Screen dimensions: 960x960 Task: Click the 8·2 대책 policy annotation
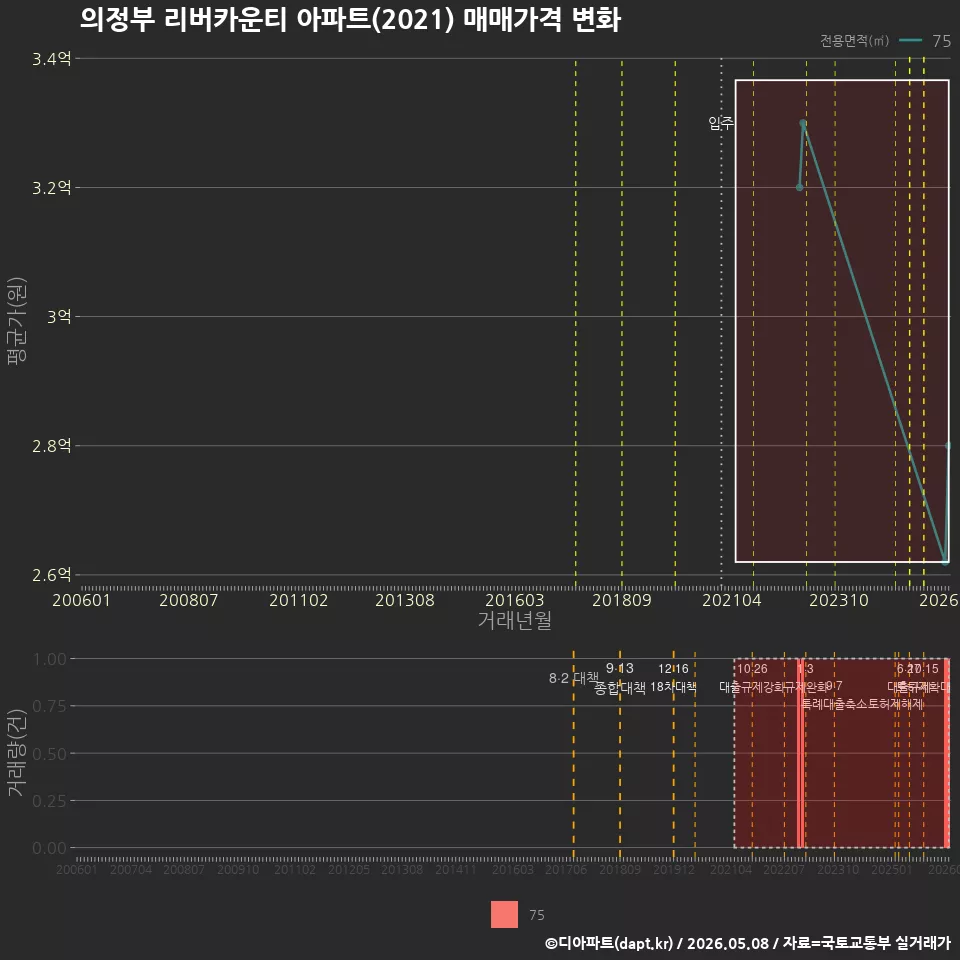coord(574,678)
